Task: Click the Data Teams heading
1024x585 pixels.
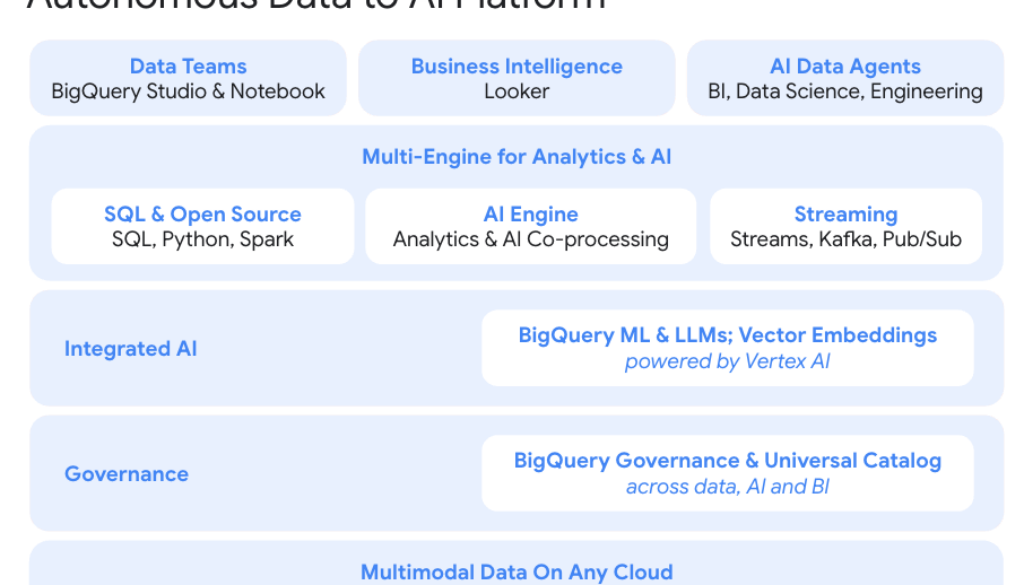Action: pos(188,67)
